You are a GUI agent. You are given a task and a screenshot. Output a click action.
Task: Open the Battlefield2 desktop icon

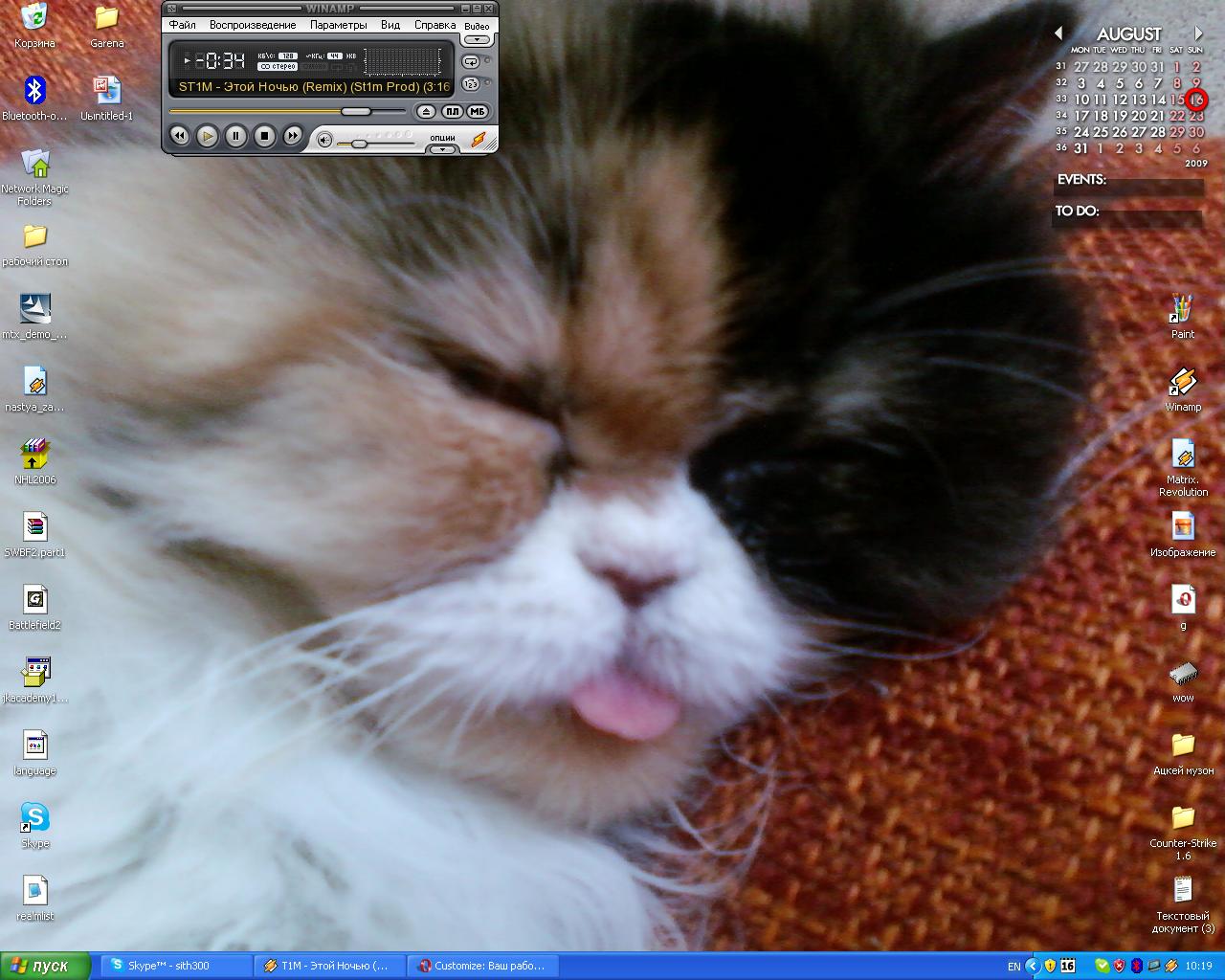click(35, 600)
